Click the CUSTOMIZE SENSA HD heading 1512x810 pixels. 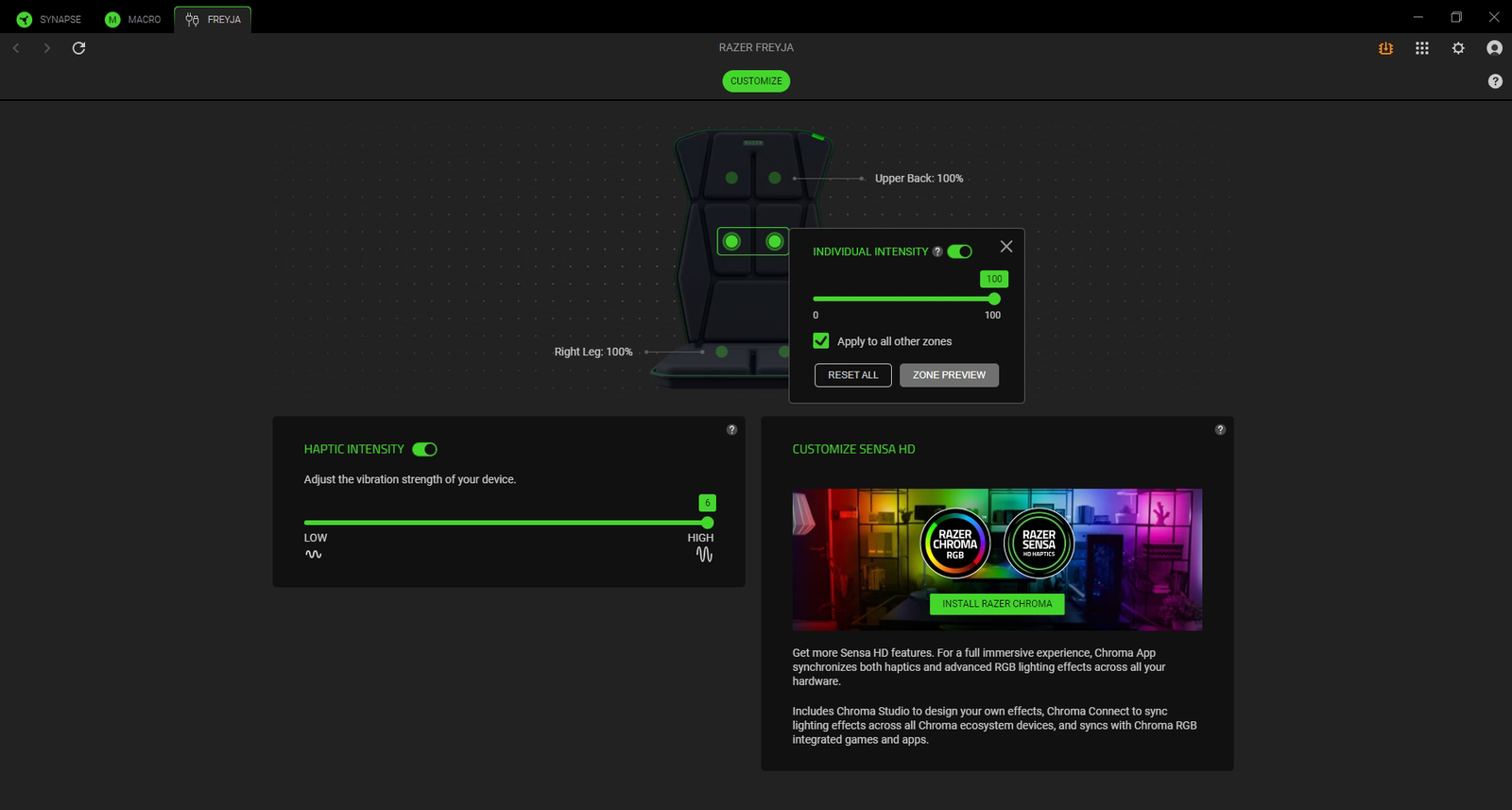[853, 450]
